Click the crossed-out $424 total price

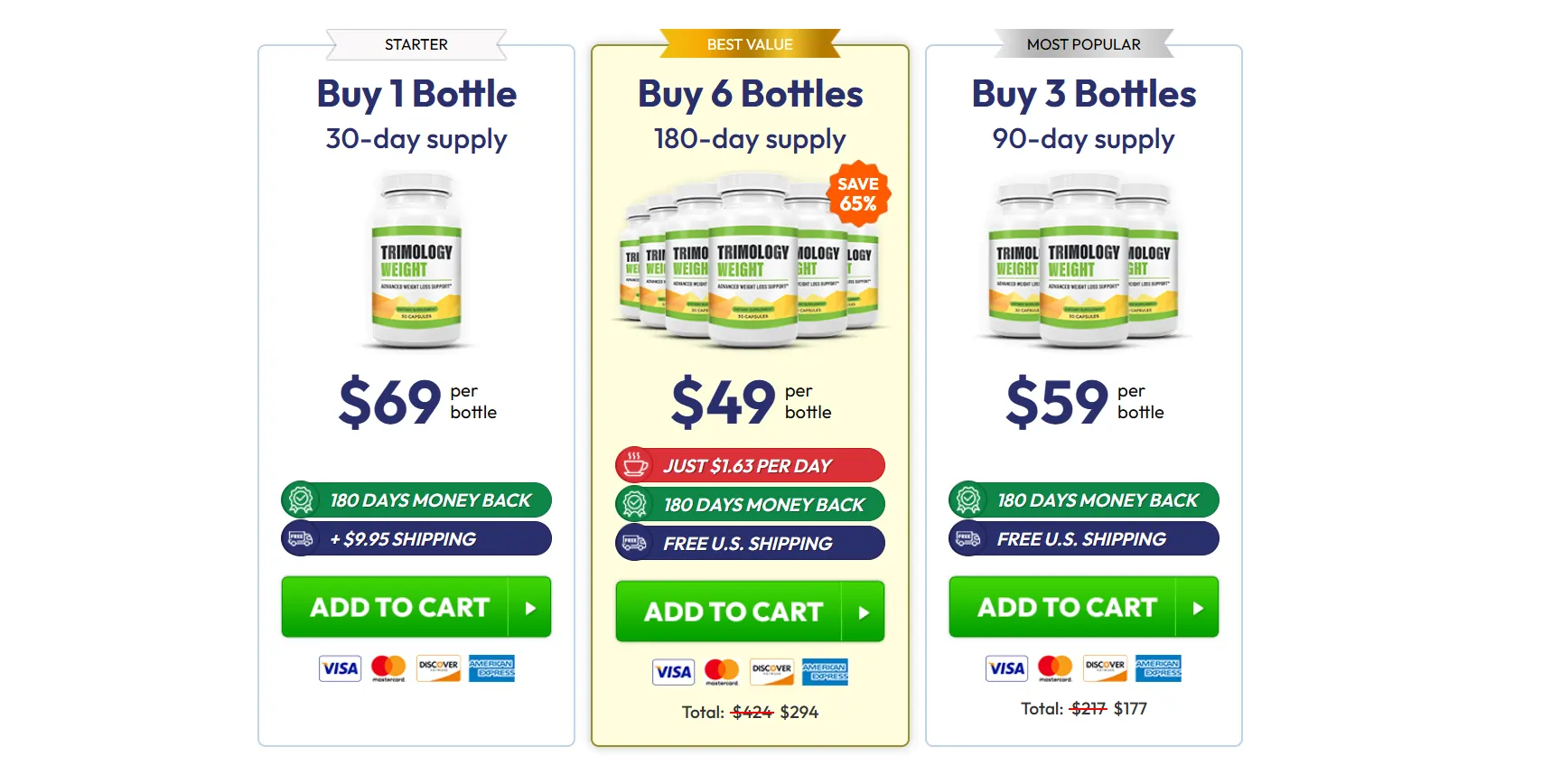(752, 712)
